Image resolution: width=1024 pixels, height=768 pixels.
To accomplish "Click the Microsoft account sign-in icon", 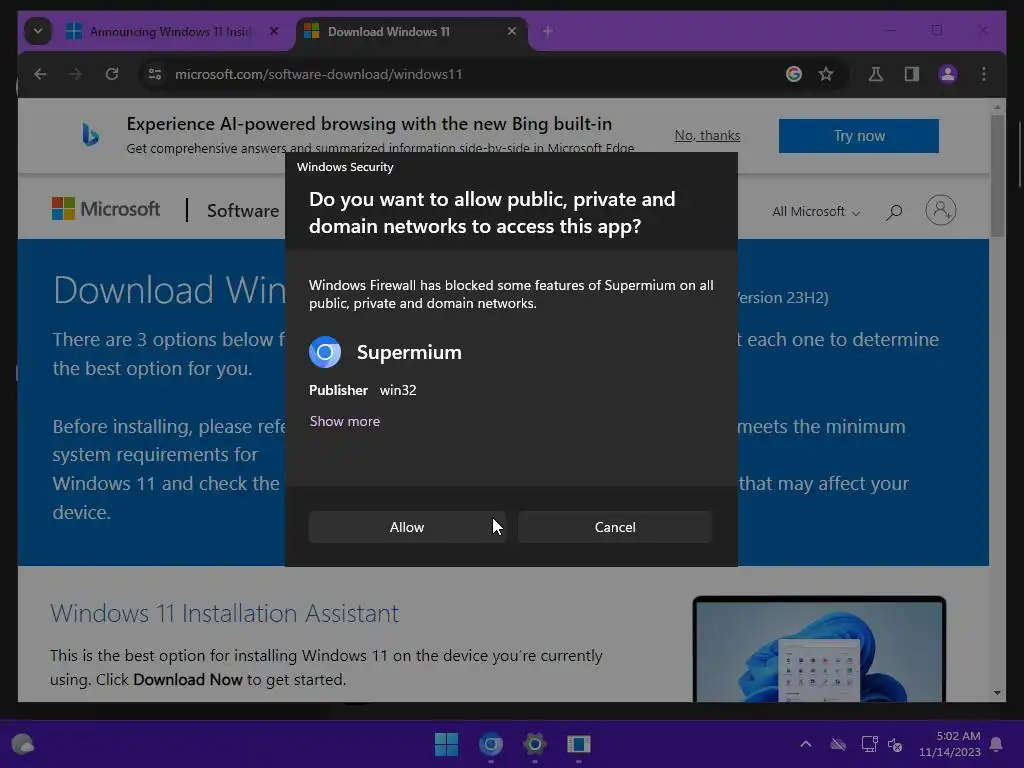I will click(x=941, y=210).
